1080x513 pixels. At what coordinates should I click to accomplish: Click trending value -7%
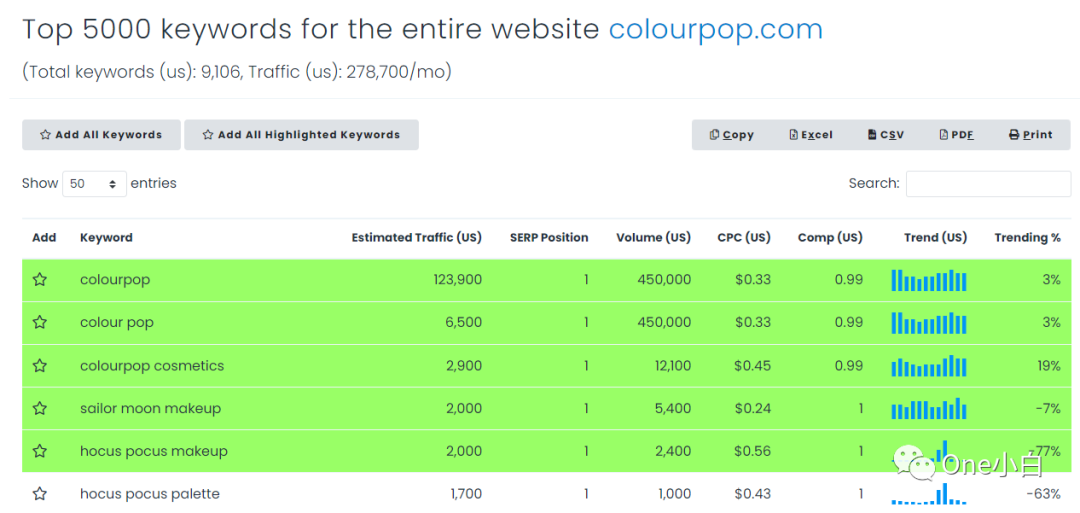[x=1048, y=408]
